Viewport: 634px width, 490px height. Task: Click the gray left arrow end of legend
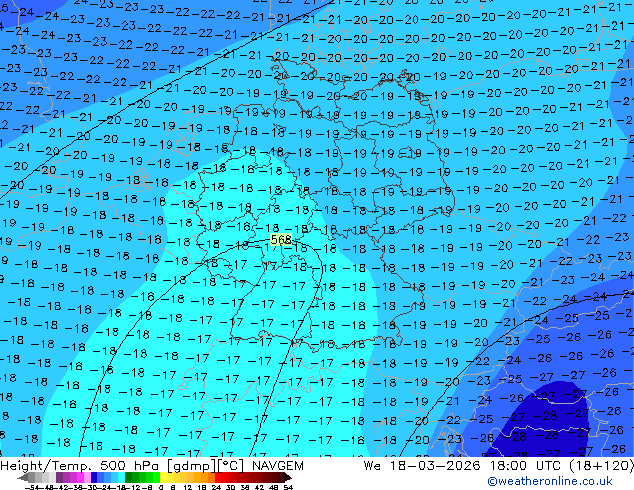pyautogui.click(x=23, y=477)
